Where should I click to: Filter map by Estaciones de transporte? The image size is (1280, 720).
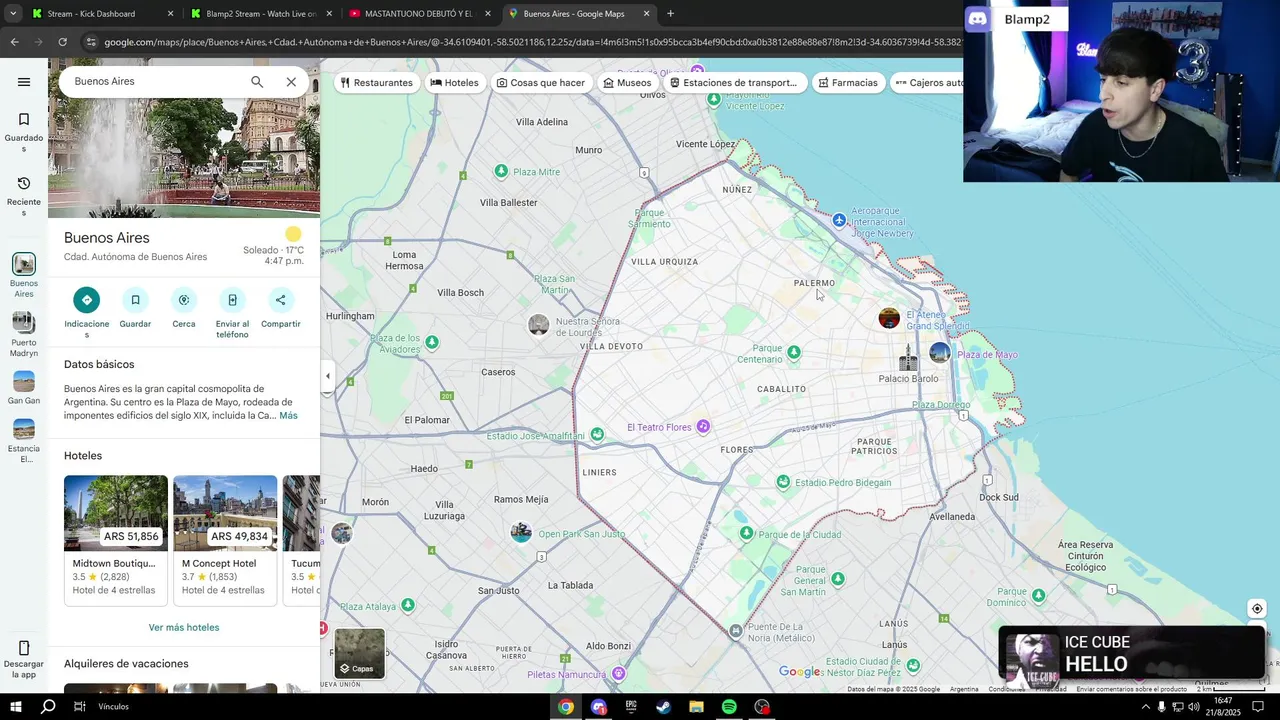click(x=734, y=83)
